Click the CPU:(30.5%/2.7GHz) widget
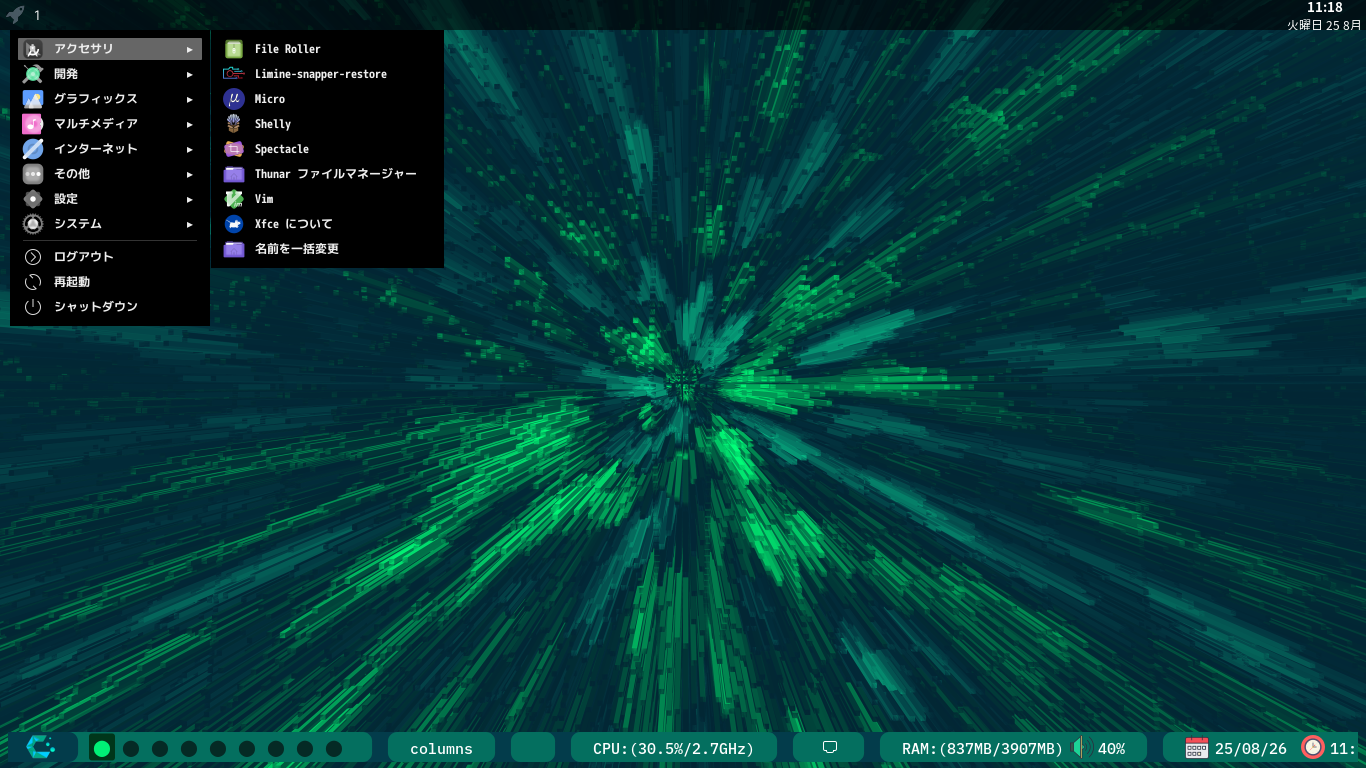Screen dimensions: 1366x768 [x=673, y=748]
